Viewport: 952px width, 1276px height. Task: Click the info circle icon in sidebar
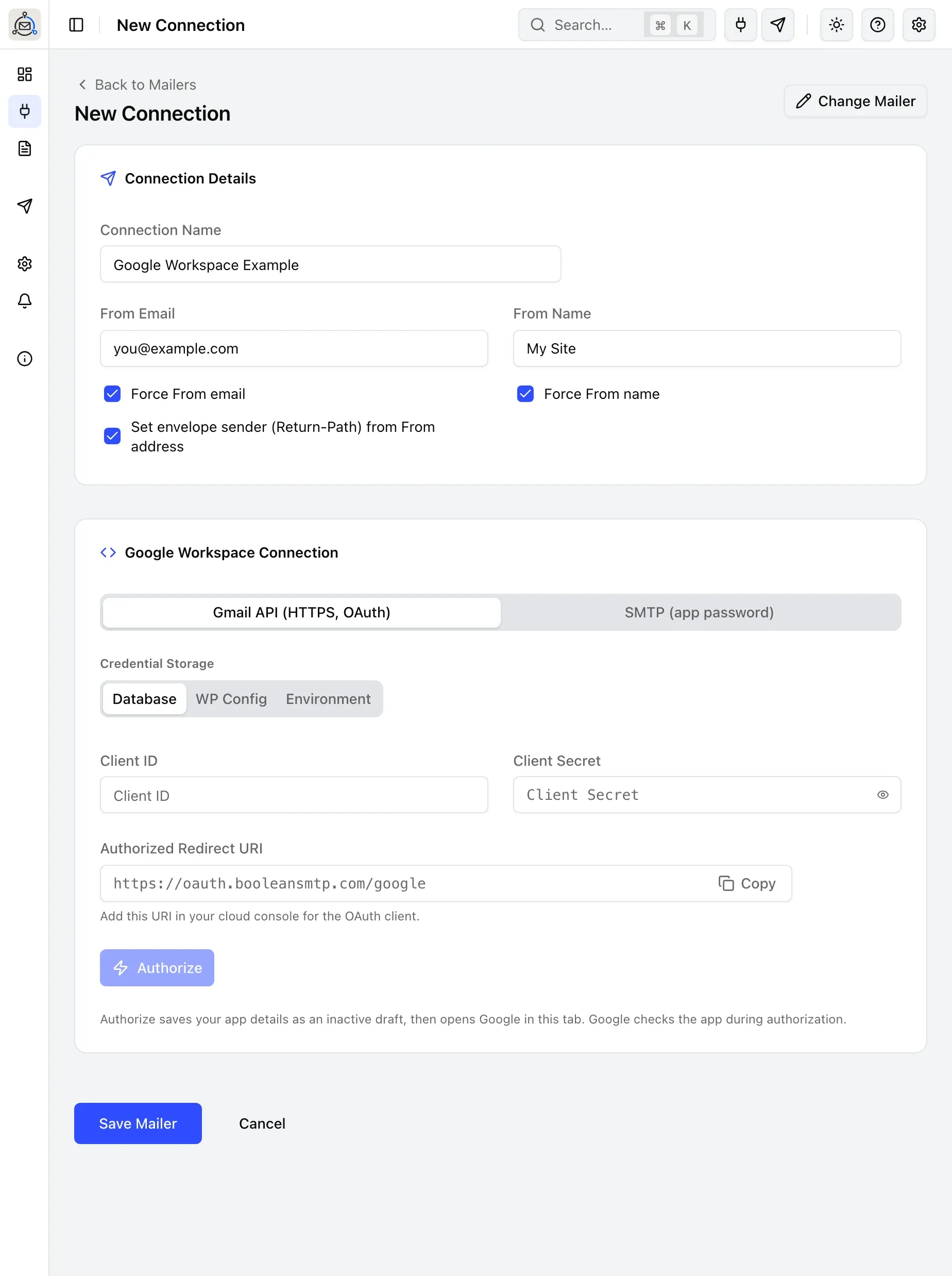(24, 359)
